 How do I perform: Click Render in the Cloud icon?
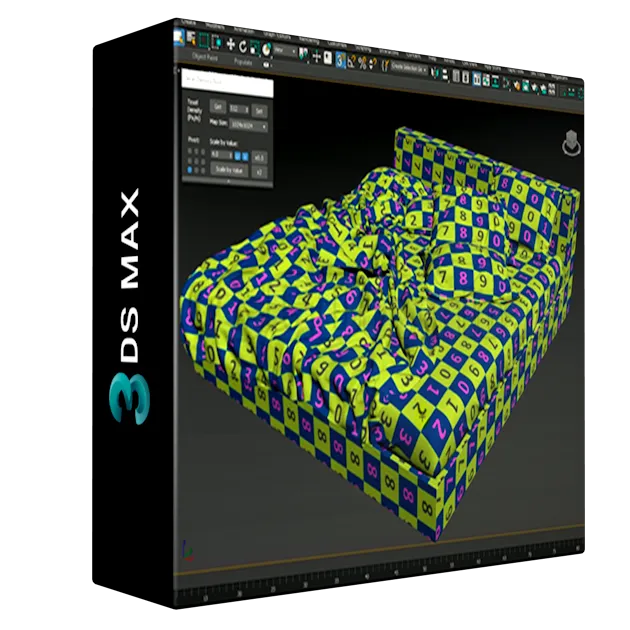(x=543, y=90)
